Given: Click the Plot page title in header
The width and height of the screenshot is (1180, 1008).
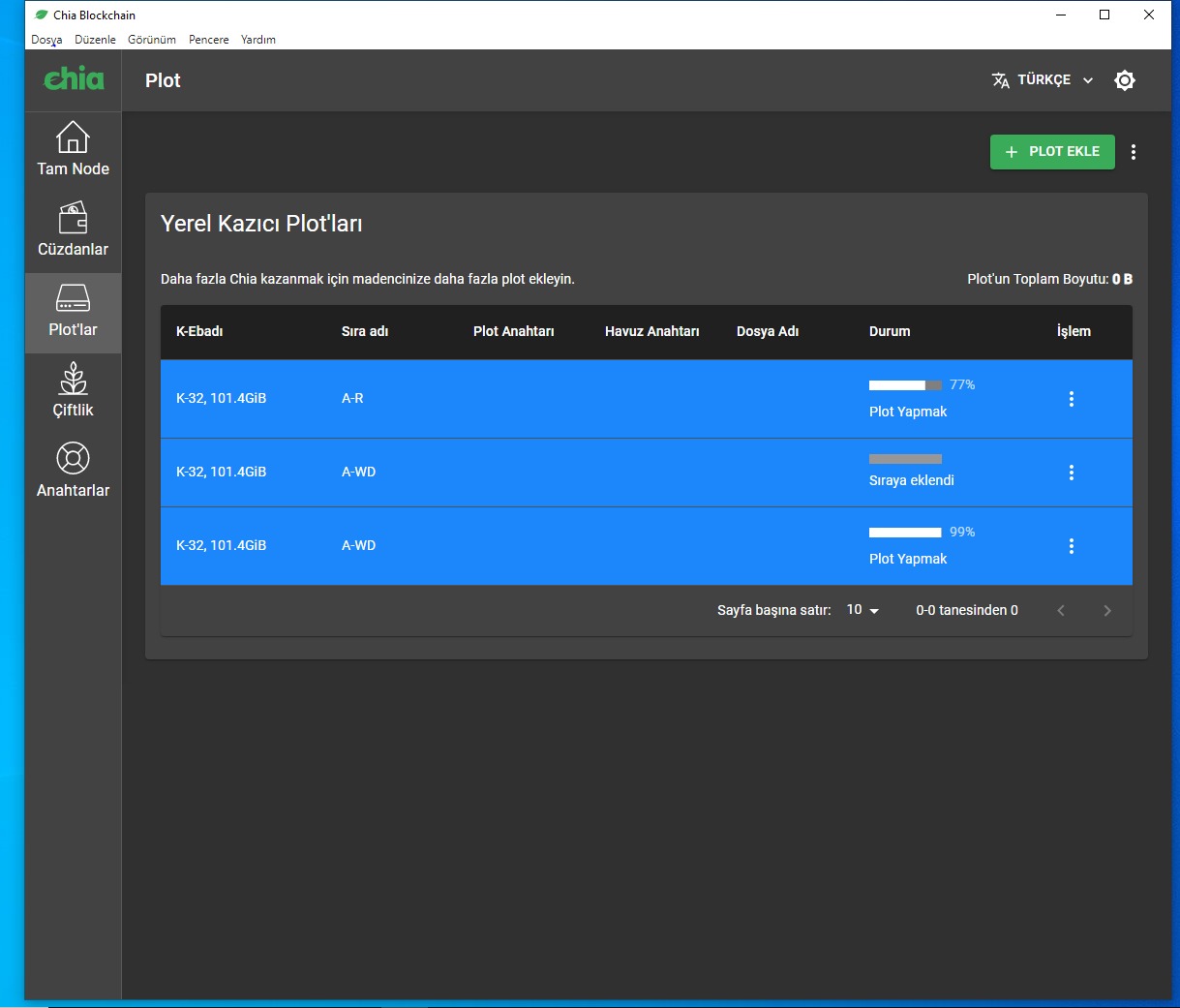Looking at the screenshot, I should (163, 80).
